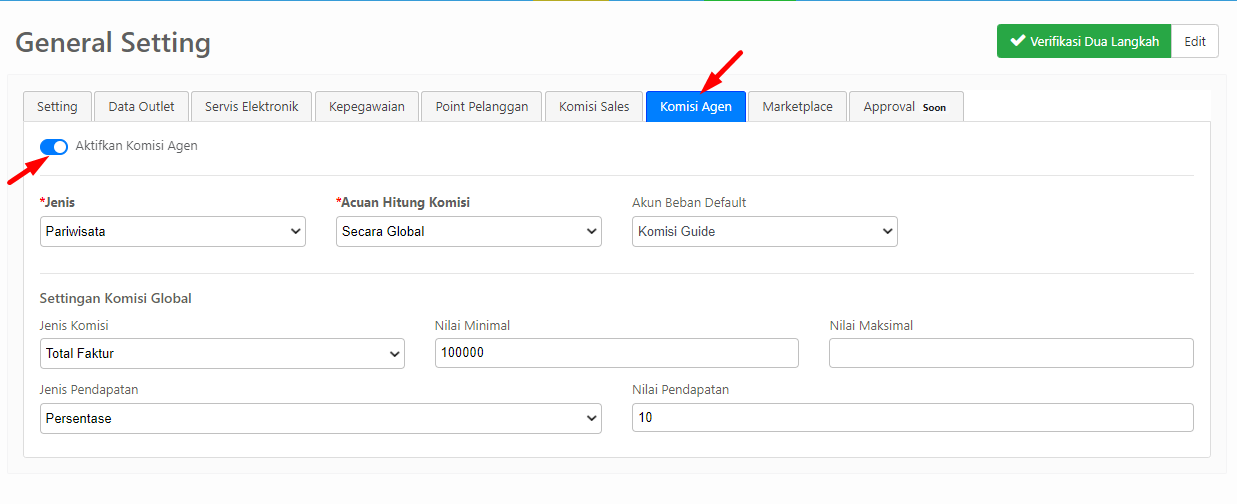Open the Akun Beban Default dropdown
Image resolution: width=1237 pixels, height=504 pixels.
pyautogui.click(x=765, y=231)
